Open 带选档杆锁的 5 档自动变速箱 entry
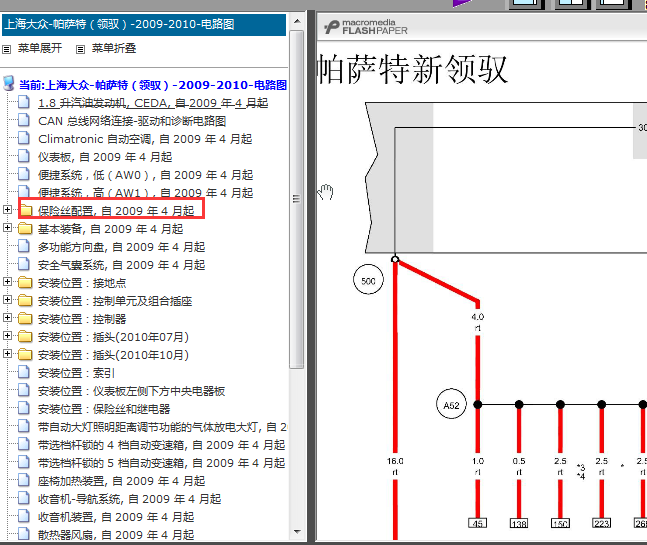The width and height of the screenshot is (647, 545). coord(161,463)
